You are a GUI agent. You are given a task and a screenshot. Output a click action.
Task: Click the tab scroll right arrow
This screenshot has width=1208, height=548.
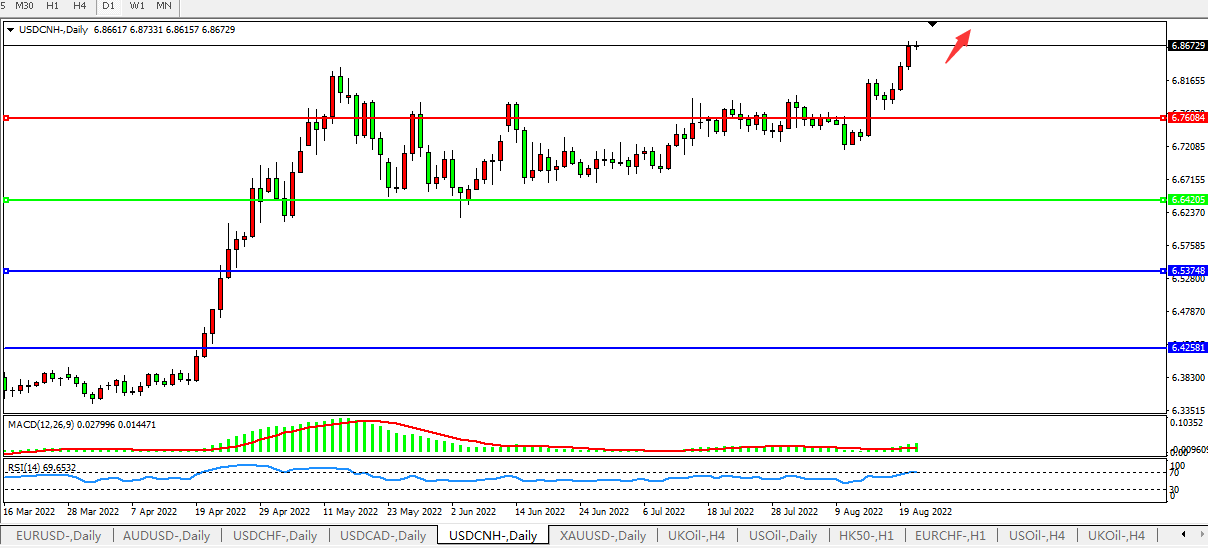(x=1198, y=535)
